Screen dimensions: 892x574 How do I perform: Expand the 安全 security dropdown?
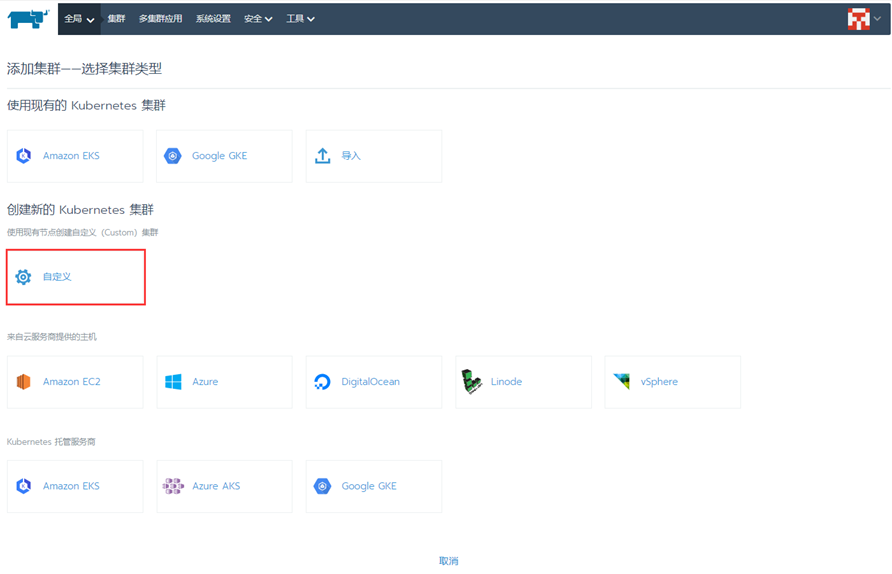pyautogui.click(x=258, y=19)
